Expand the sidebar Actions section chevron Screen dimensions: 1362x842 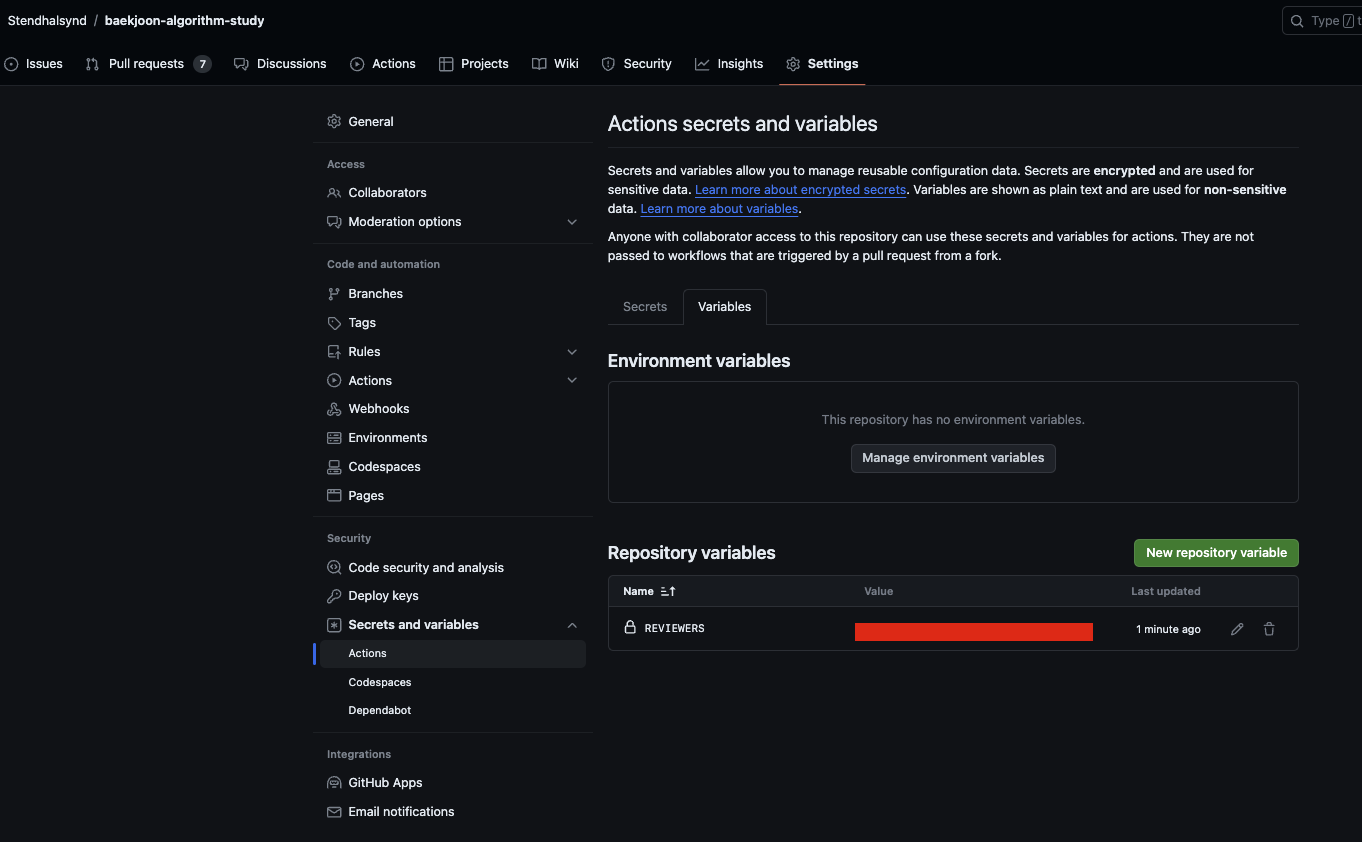click(x=572, y=380)
